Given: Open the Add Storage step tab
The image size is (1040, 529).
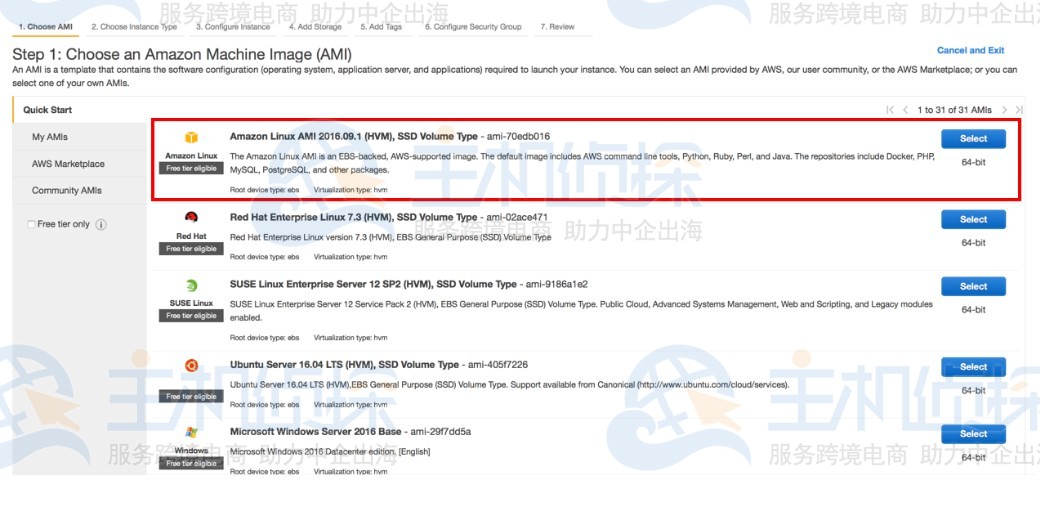Looking at the screenshot, I should 315,27.
